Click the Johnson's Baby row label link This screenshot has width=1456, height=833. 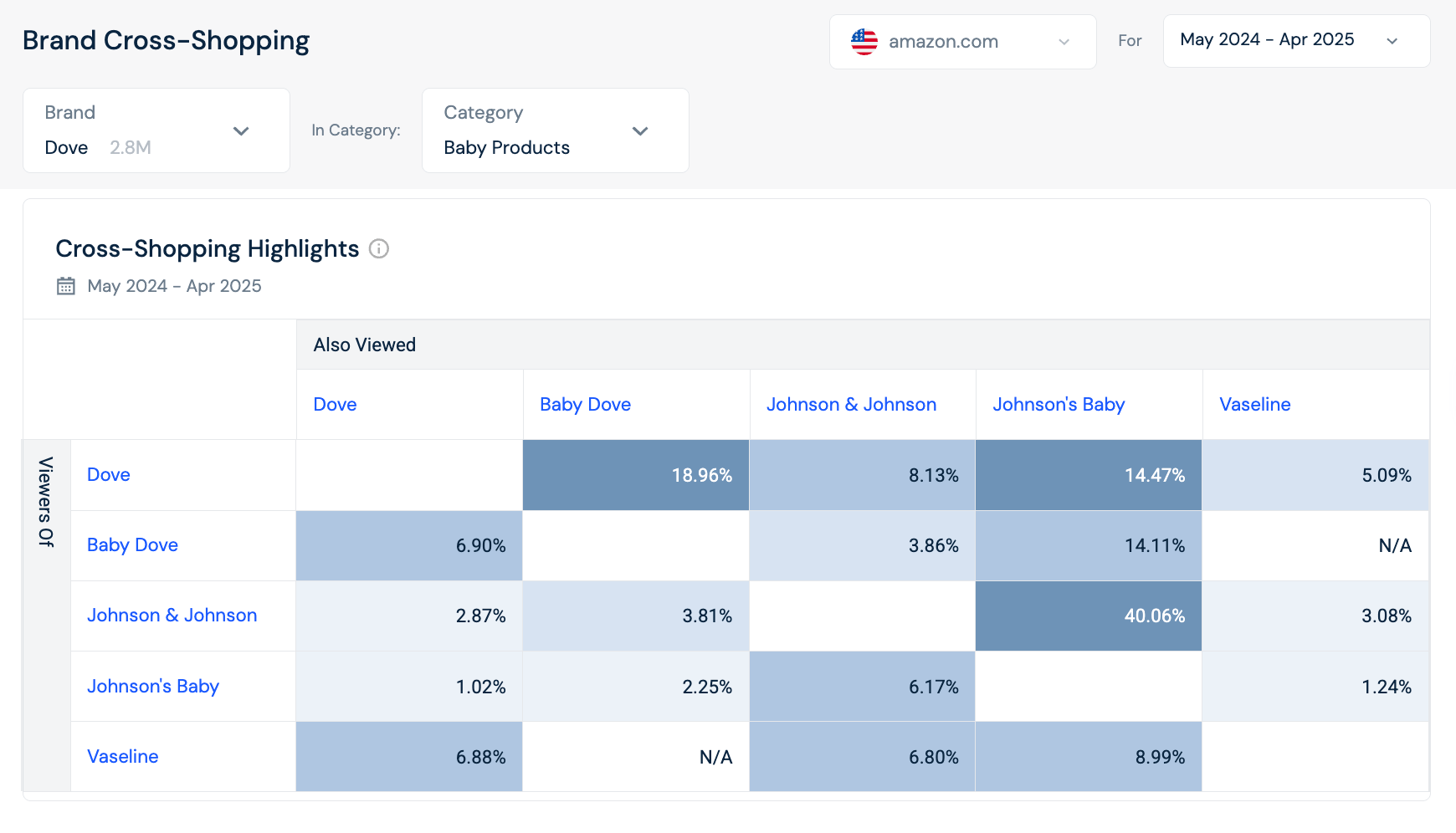click(153, 687)
